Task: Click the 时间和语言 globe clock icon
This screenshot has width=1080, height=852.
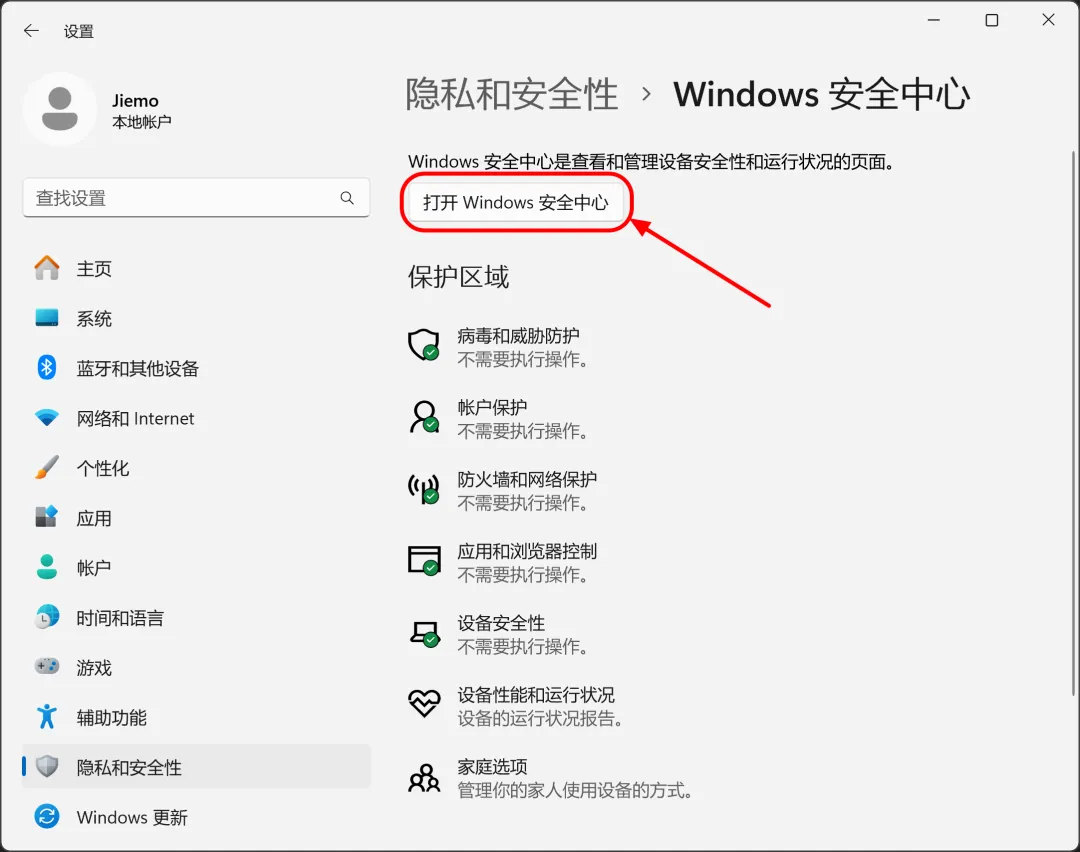Action: [x=47, y=617]
